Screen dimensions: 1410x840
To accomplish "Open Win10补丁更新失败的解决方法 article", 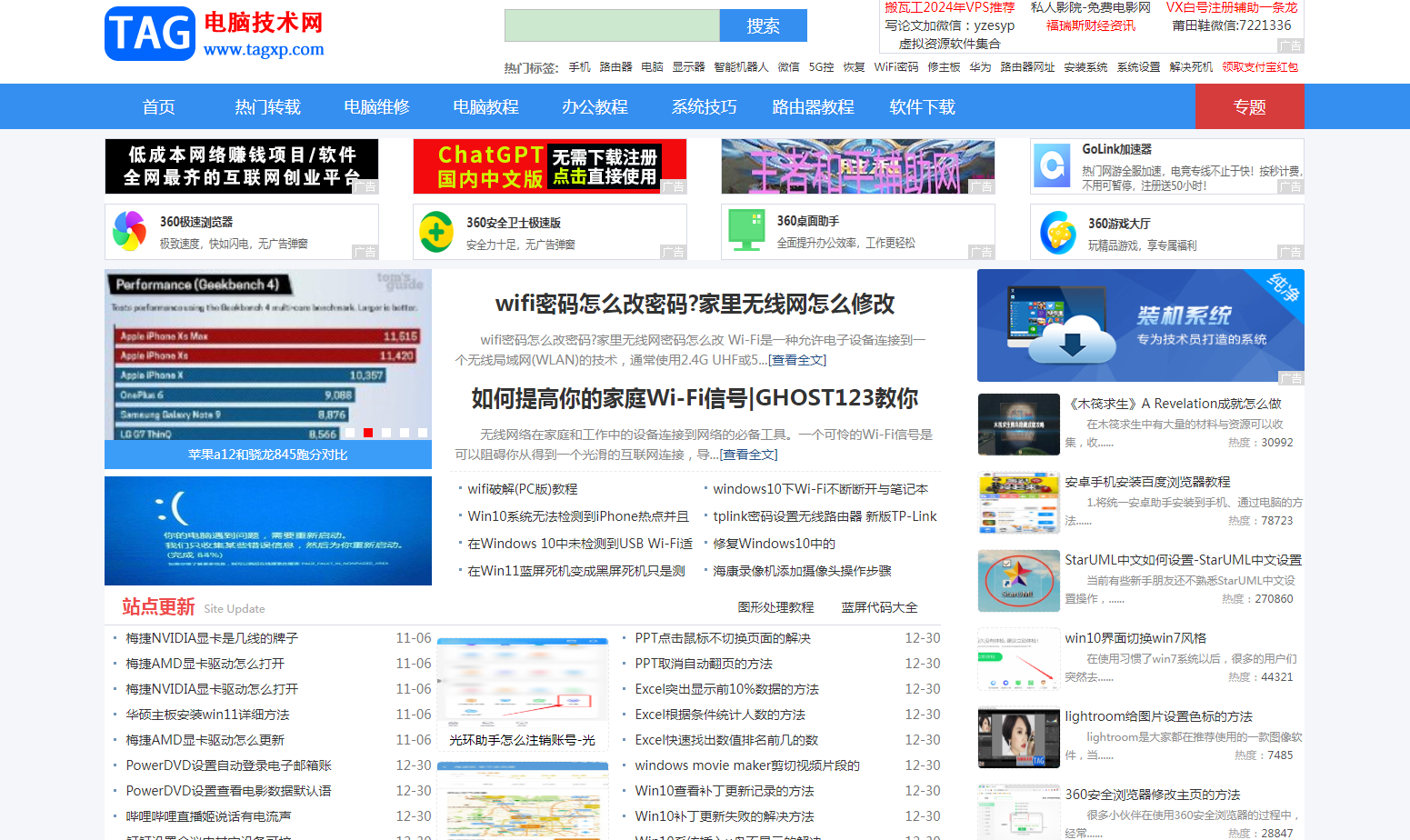I will coord(725,816).
